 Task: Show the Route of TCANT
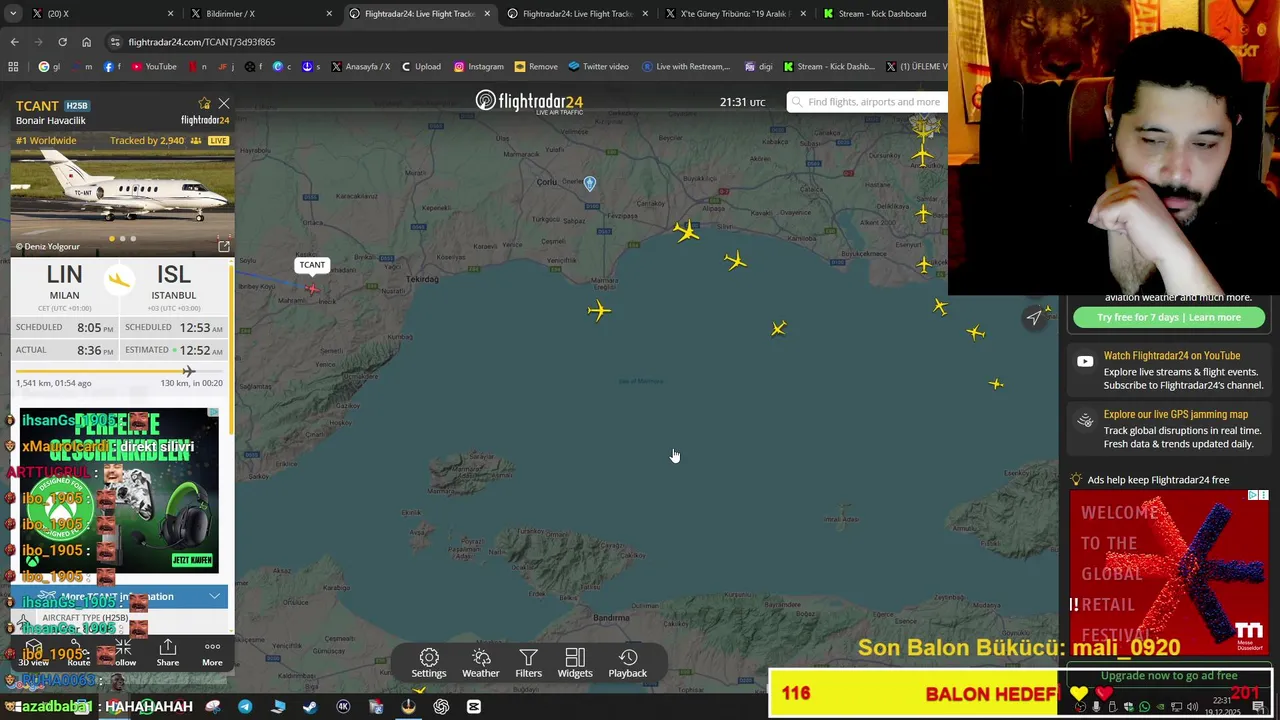(x=79, y=654)
